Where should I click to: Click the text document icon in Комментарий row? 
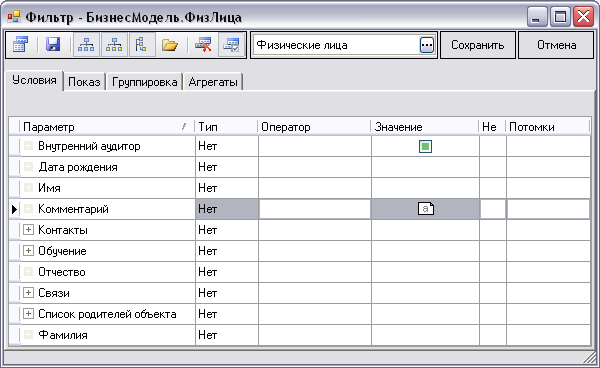coord(426,209)
